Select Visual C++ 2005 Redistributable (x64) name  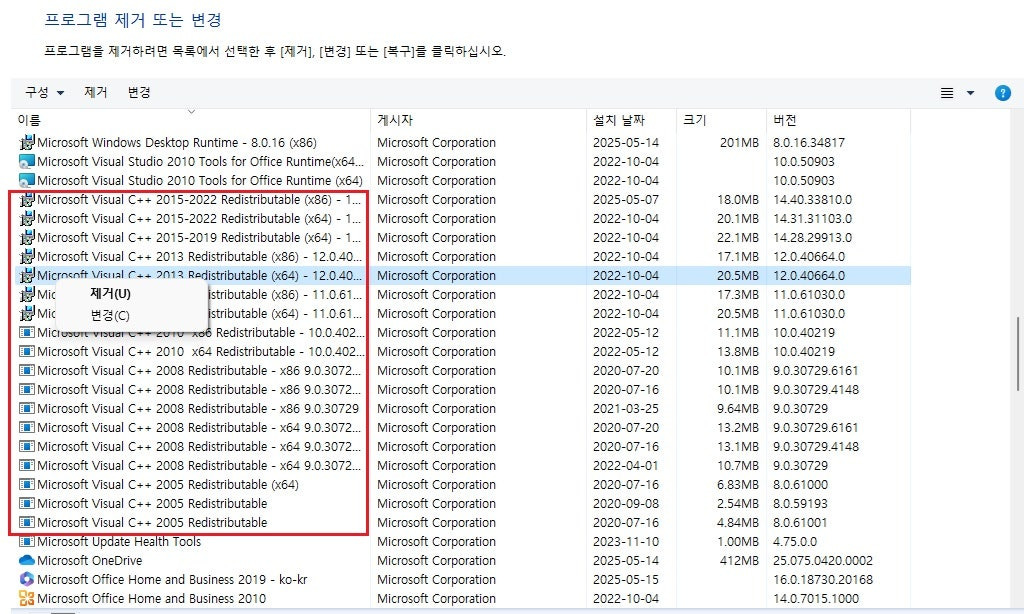click(x=168, y=484)
